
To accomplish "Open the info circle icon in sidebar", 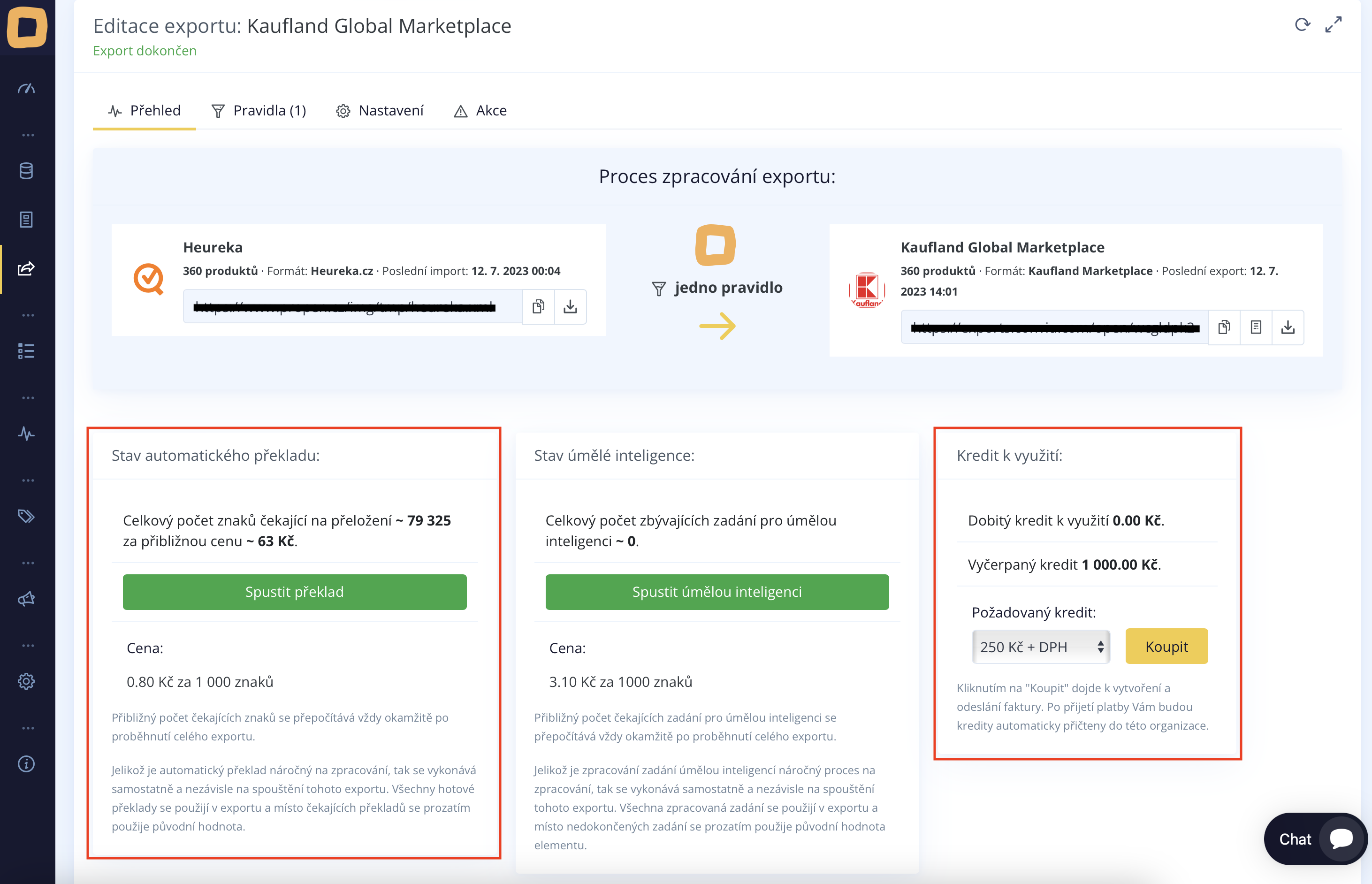I will [x=26, y=764].
